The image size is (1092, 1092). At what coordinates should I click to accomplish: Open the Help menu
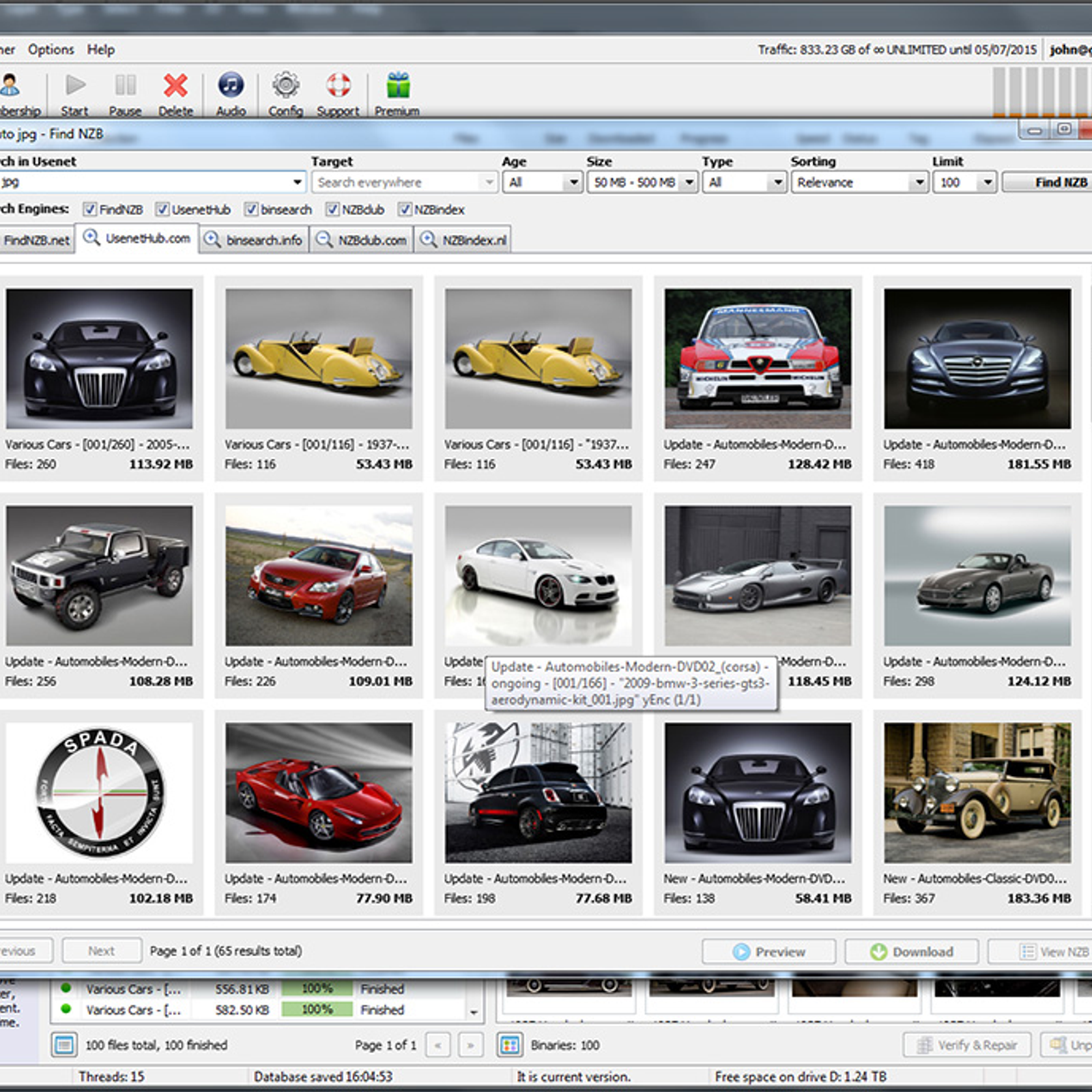pyautogui.click(x=101, y=50)
